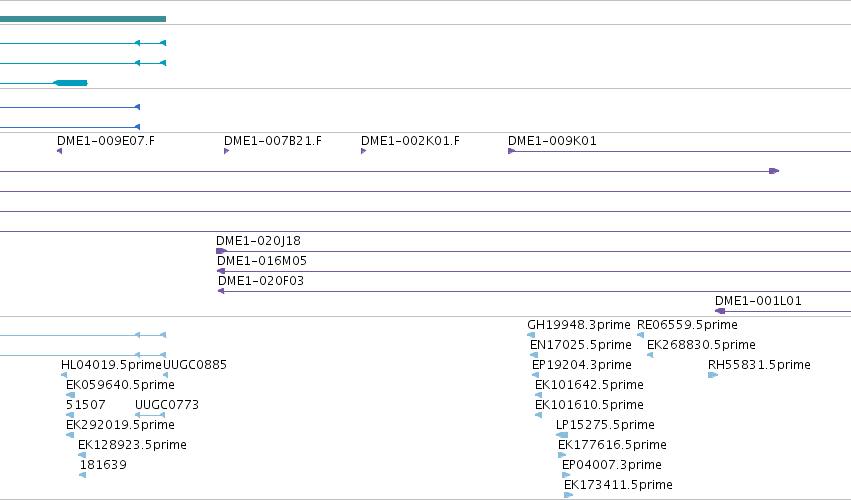Click the DME1-009E07.F arrow marker

60,151
